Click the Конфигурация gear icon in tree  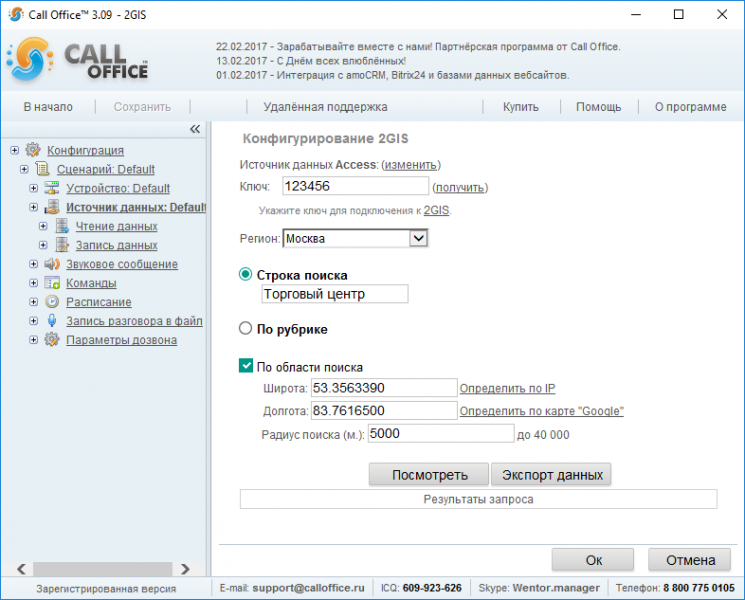tap(33, 150)
